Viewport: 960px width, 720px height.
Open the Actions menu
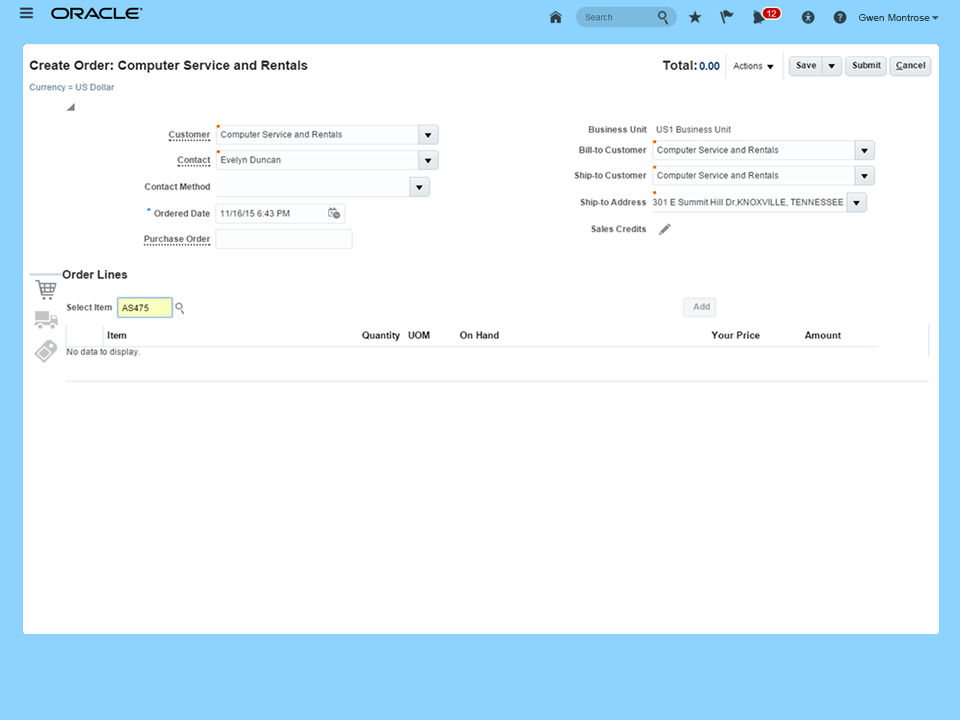(x=753, y=66)
